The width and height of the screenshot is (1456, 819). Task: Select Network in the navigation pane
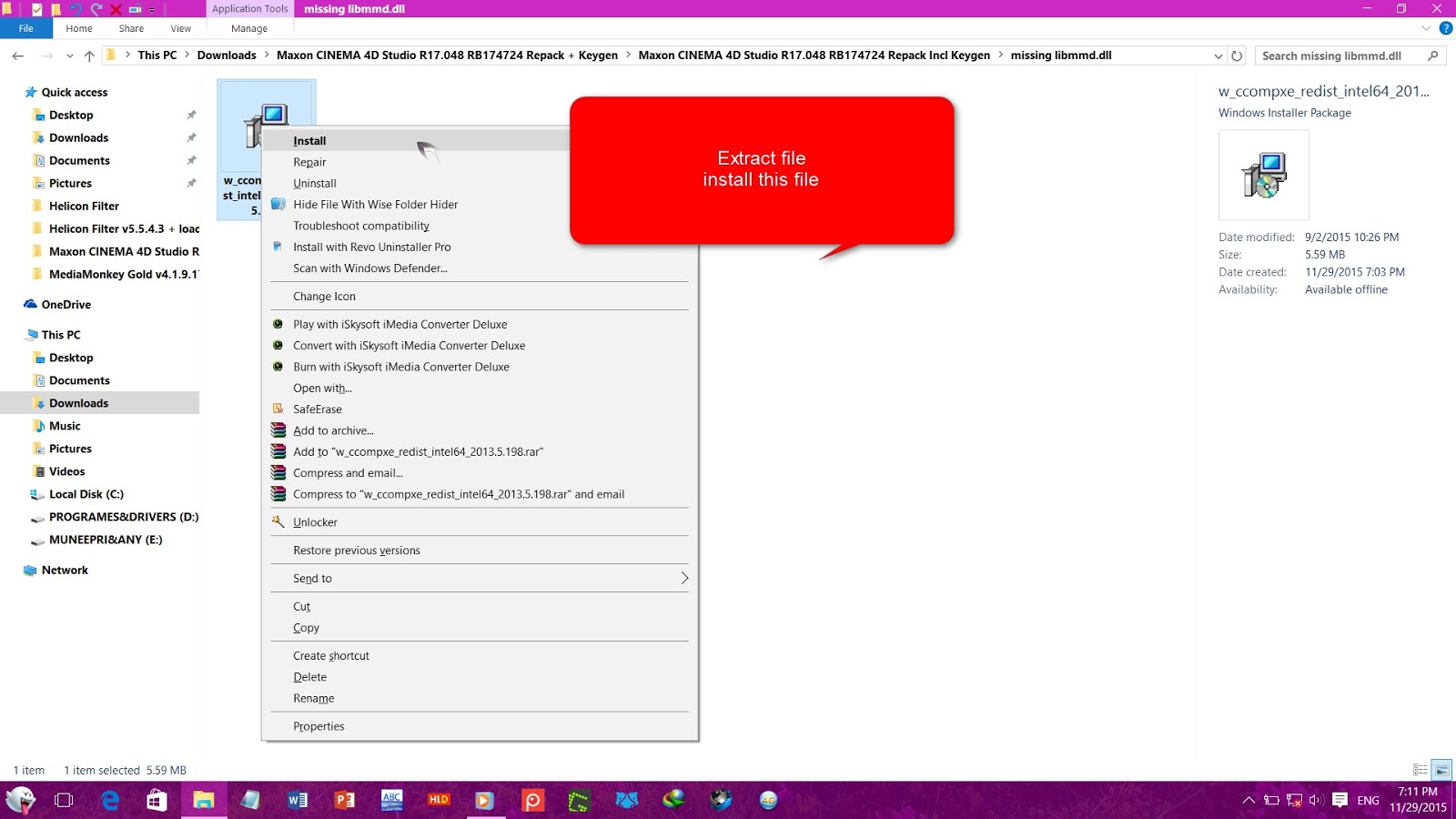[x=65, y=571]
